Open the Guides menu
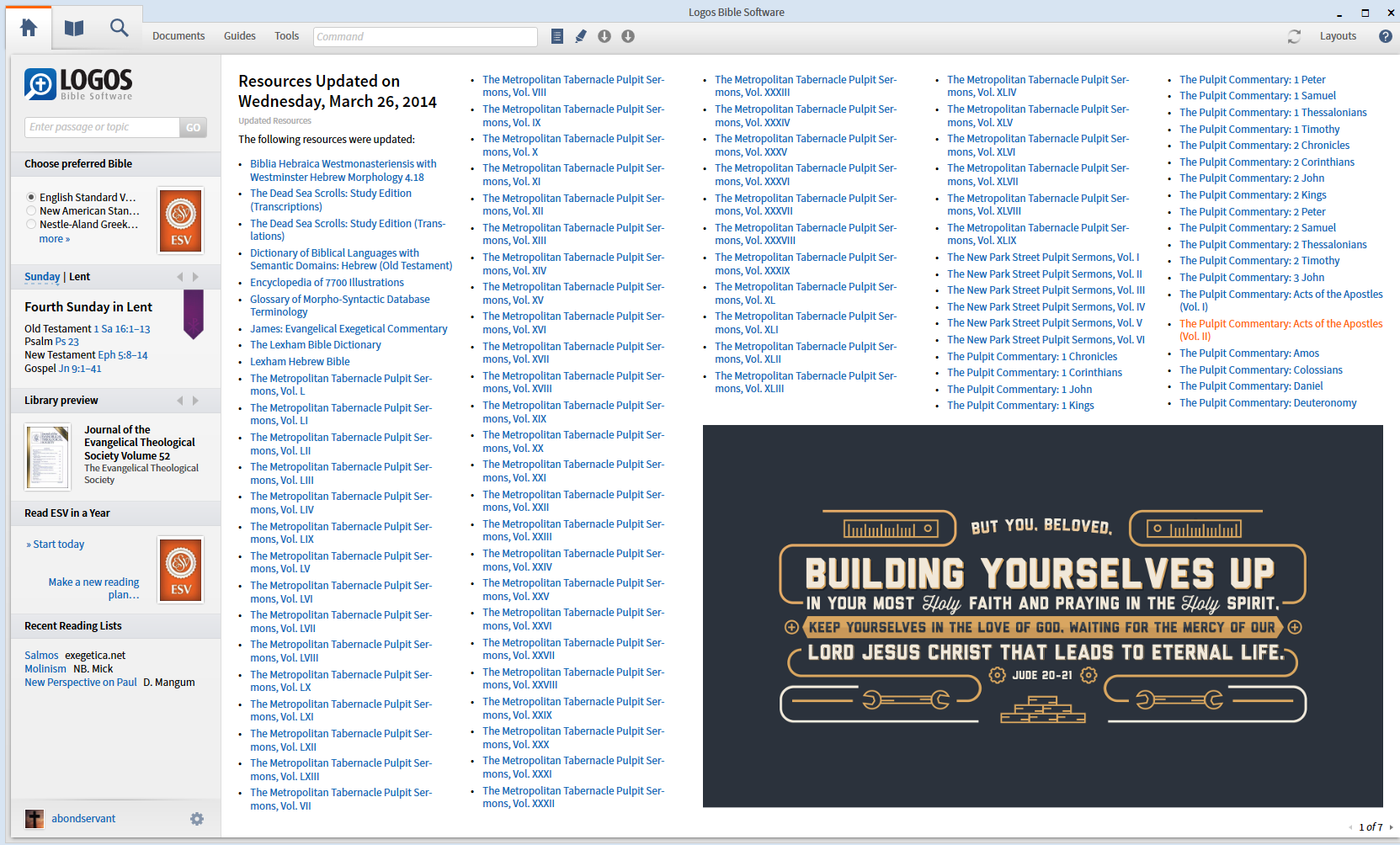The height and width of the screenshot is (845, 1400). pos(240,36)
